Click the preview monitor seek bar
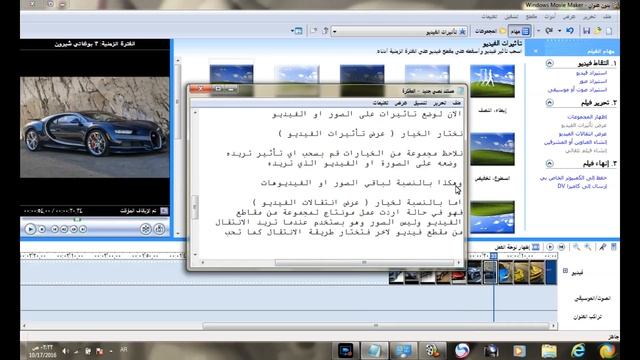Image resolution: width=640 pixels, height=360 pixels. [95, 220]
